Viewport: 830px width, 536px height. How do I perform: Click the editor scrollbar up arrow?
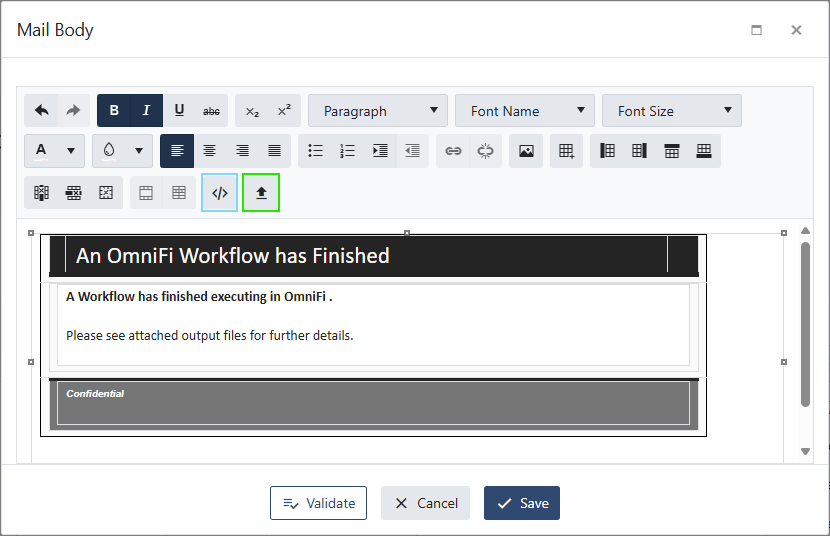805,231
